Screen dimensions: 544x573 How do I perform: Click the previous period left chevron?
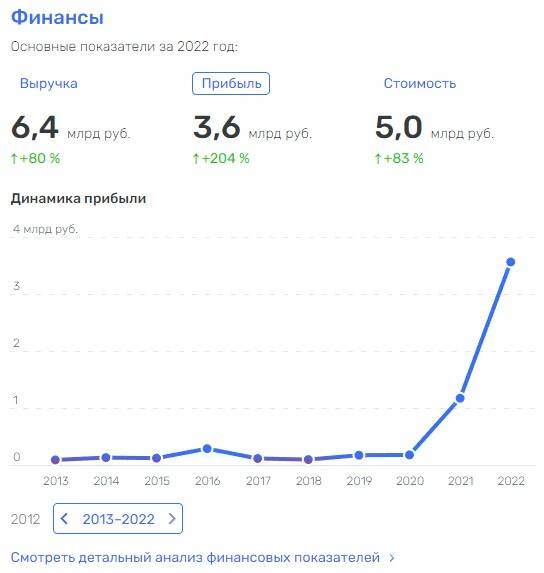(x=64, y=518)
